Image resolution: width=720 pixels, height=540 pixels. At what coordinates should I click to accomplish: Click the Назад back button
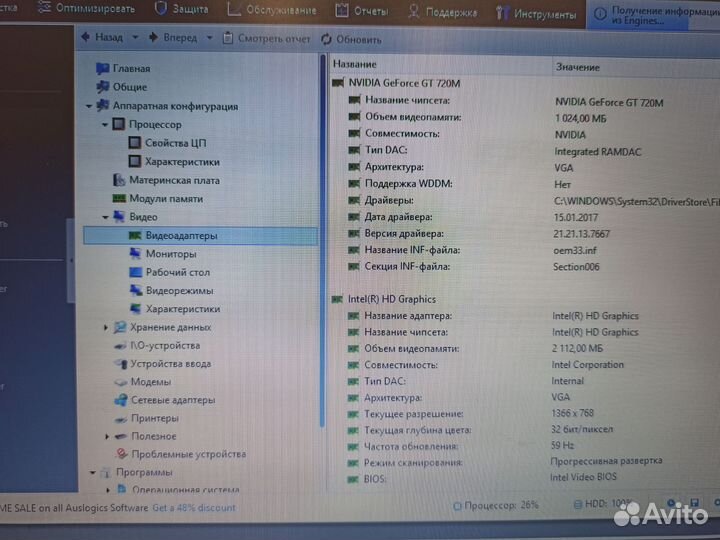[102, 37]
